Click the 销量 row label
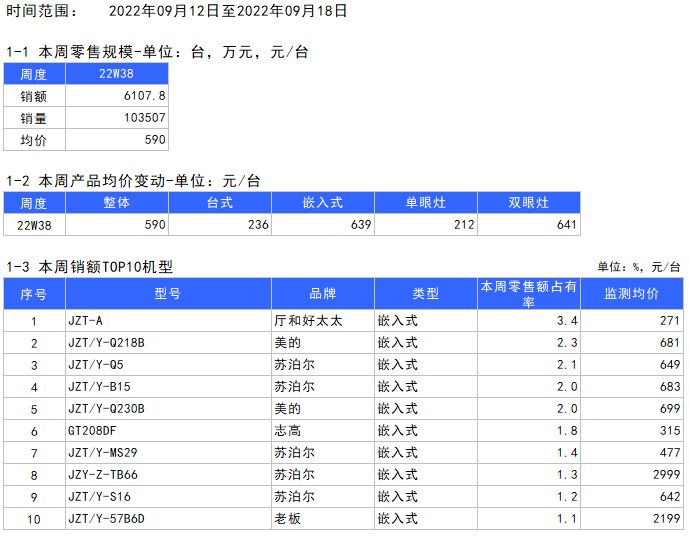This screenshot has height=537, width=689. (x=33, y=118)
